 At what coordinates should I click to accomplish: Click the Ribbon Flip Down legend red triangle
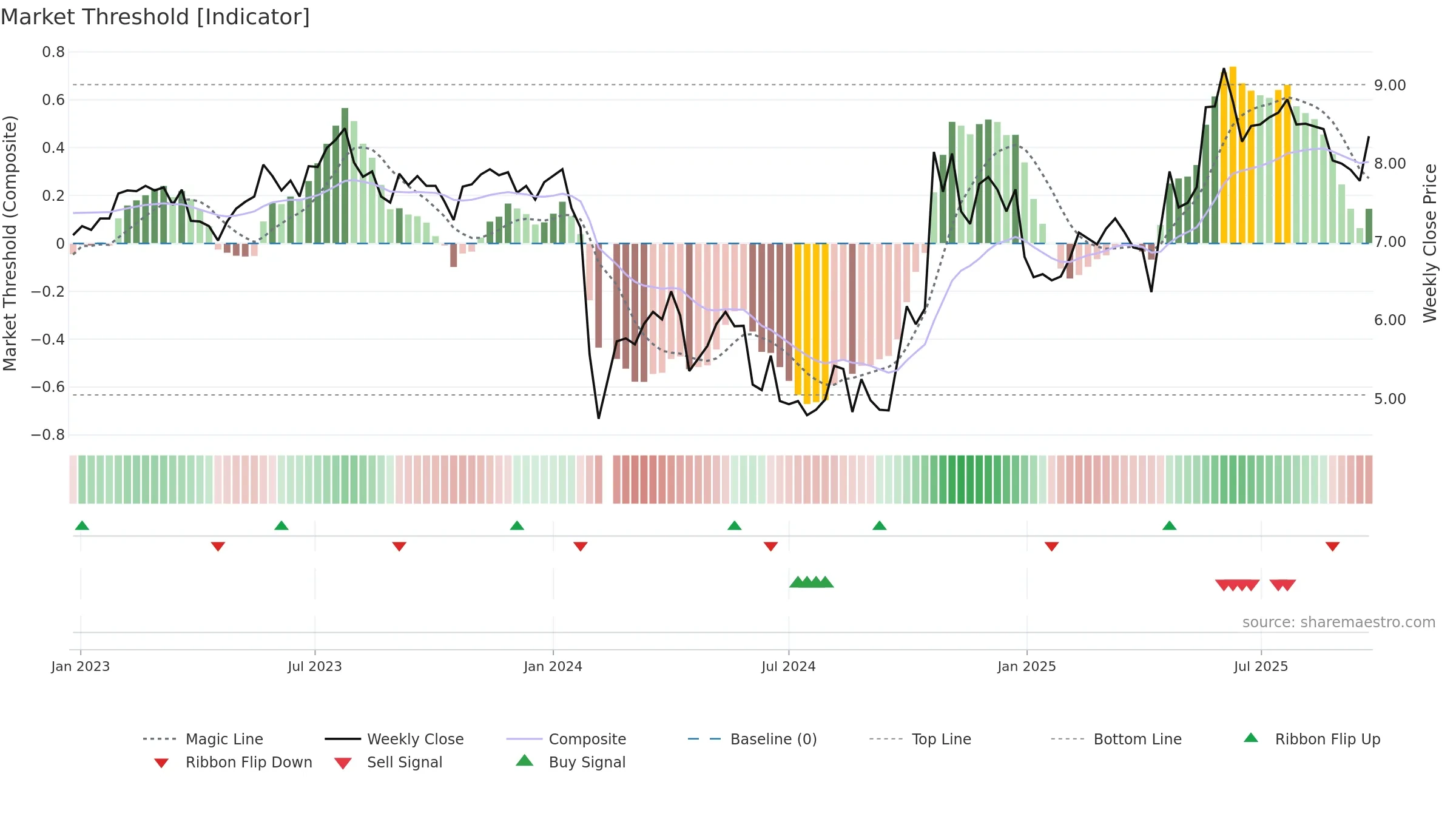coord(161,763)
